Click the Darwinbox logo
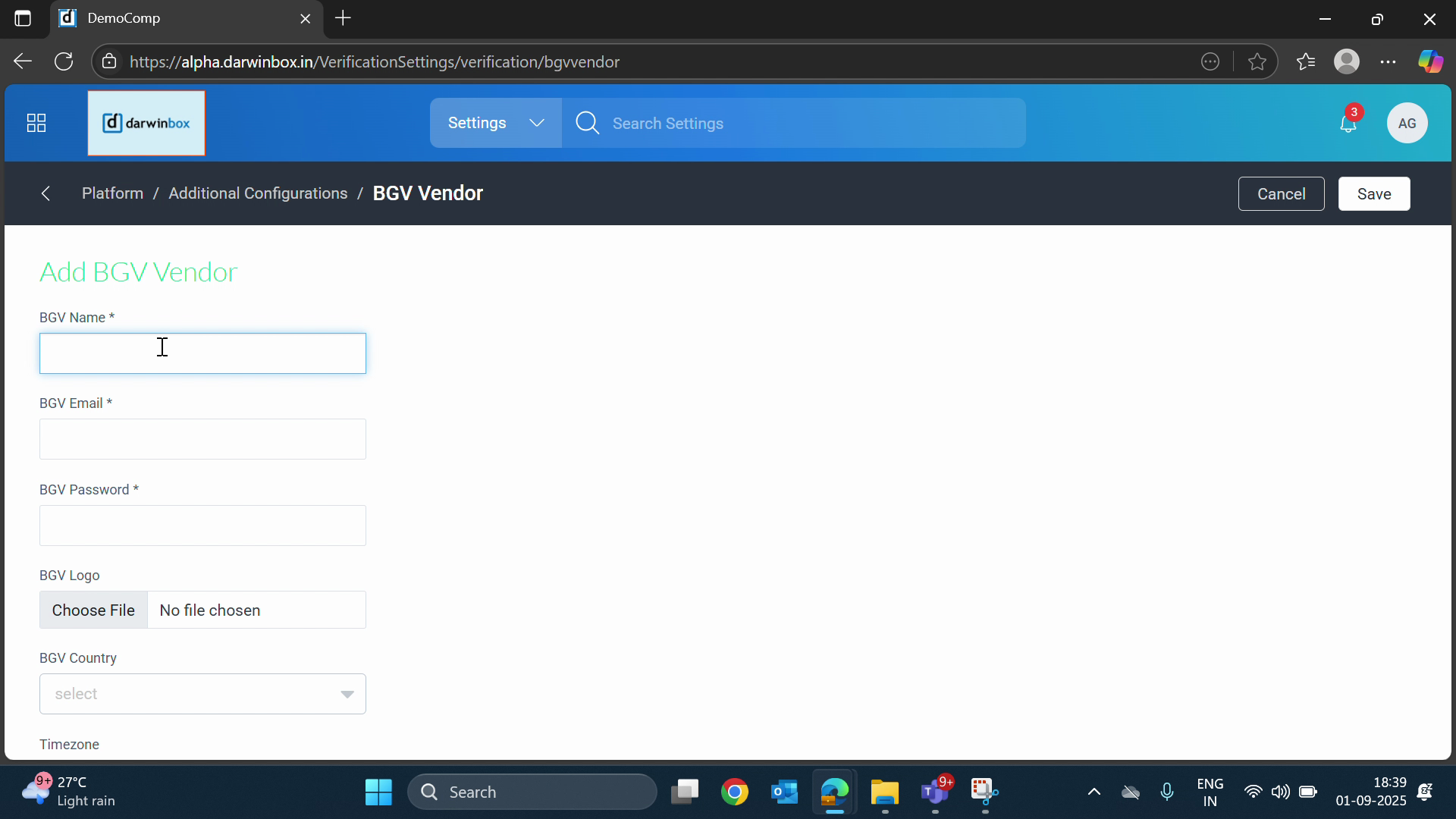This screenshot has height=819, width=1456. click(146, 123)
